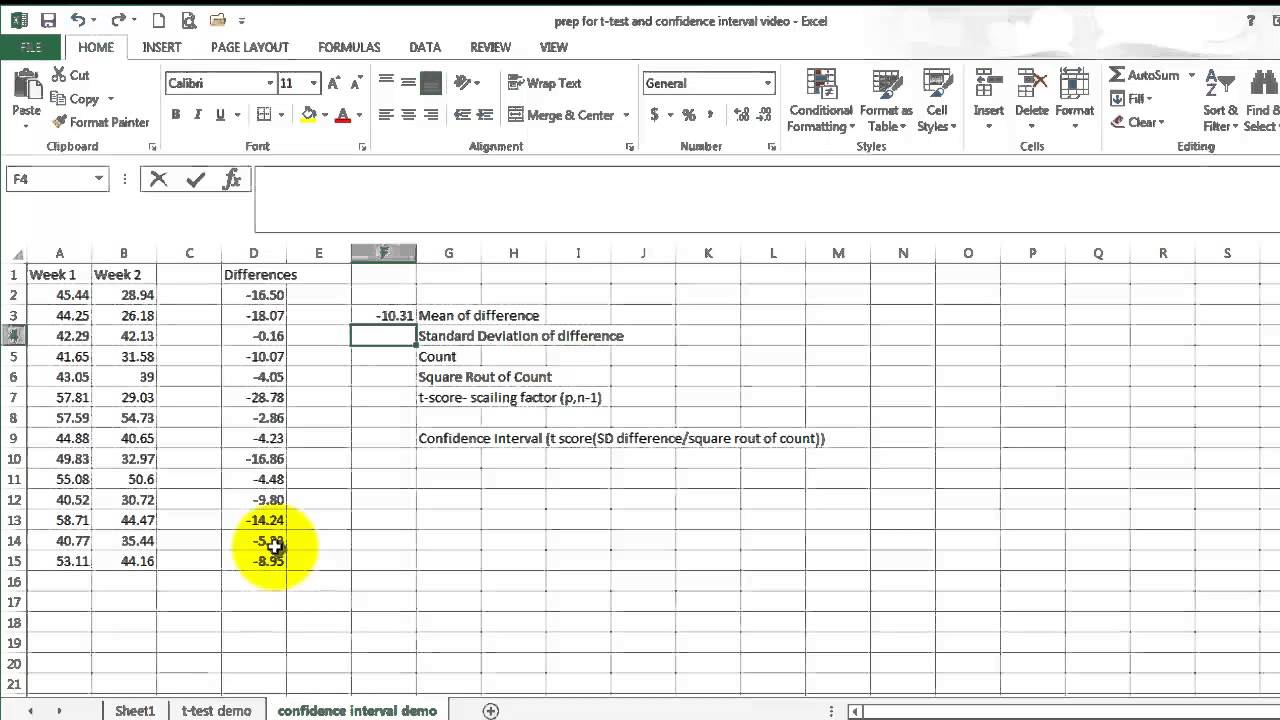Expand the Name Box dropdown arrow

99,179
